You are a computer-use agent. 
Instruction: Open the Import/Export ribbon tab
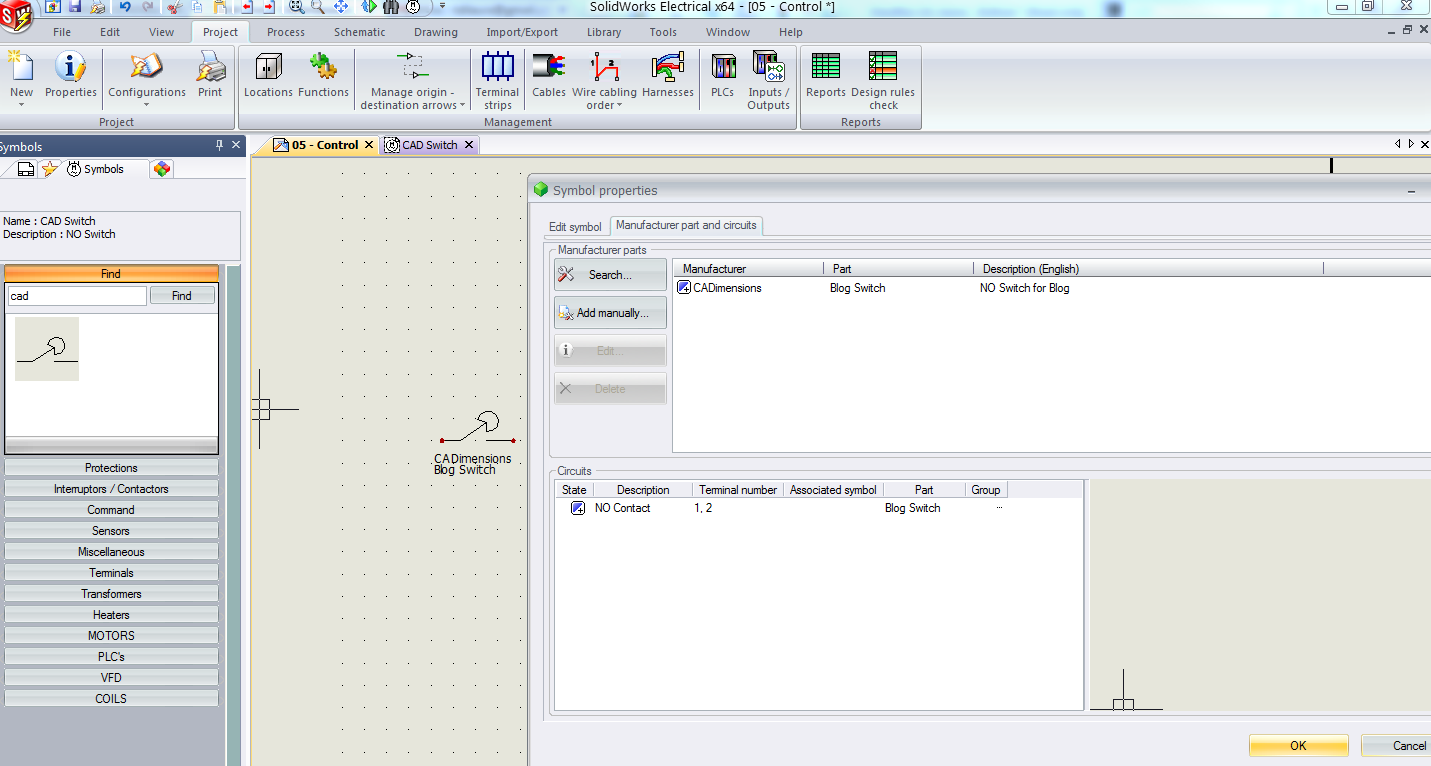[x=522, y=32]
